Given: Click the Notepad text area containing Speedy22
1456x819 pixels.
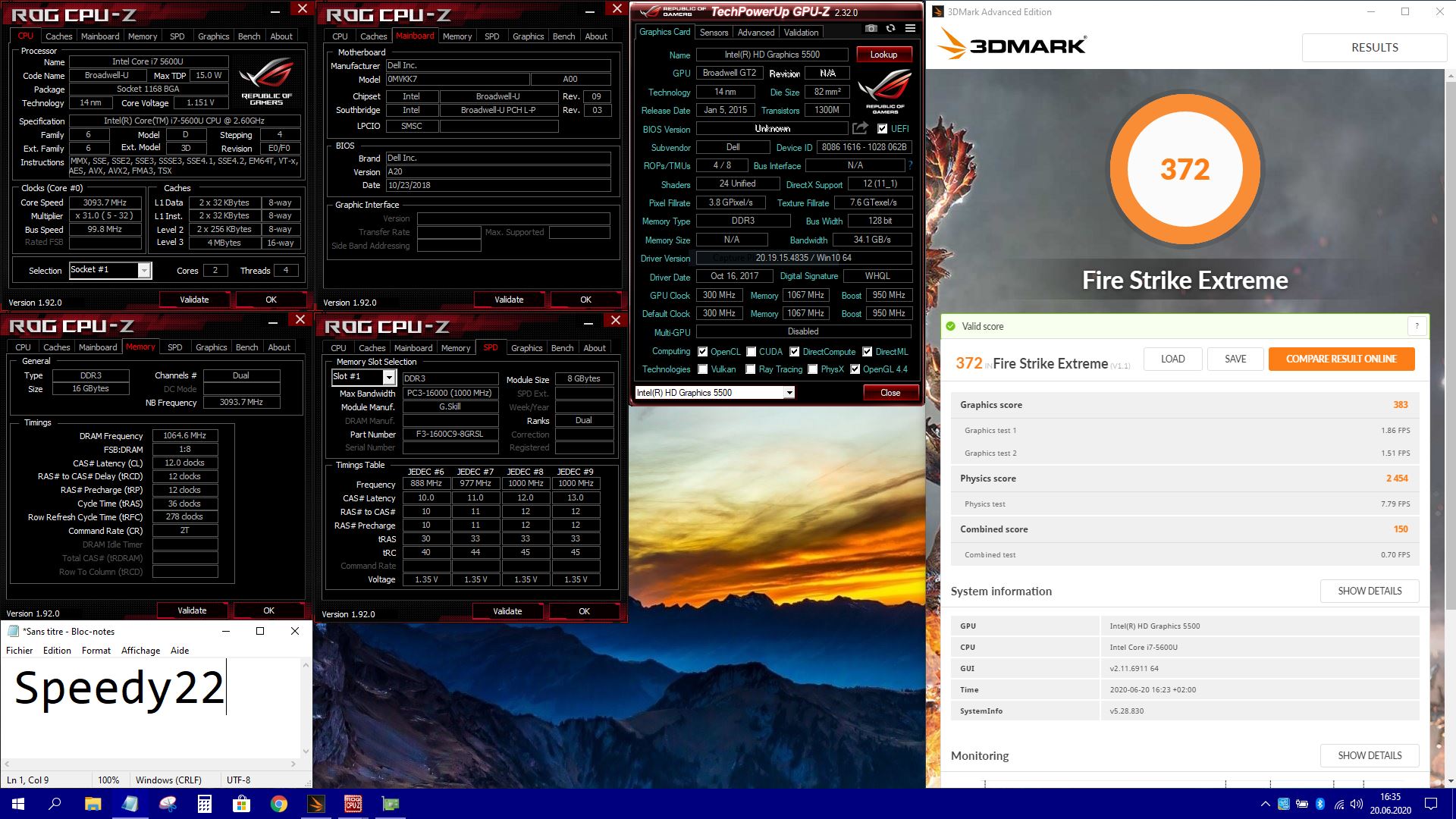Looking at the screenshot, I should coord(150,708).
